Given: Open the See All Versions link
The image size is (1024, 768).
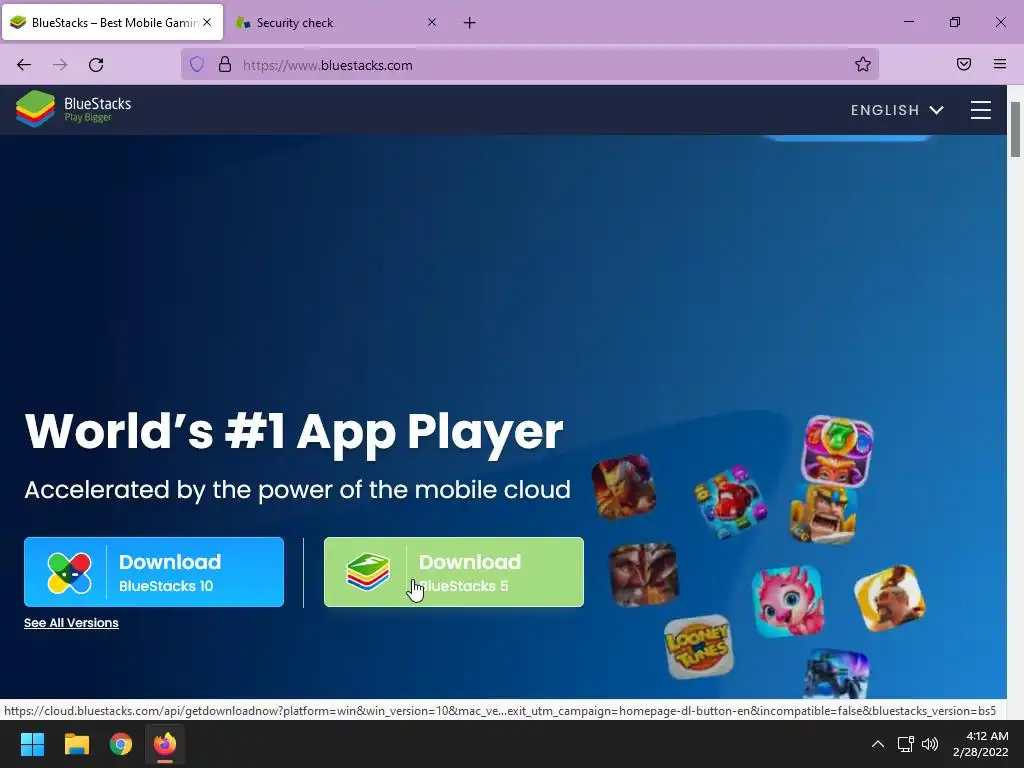Looking at the screenshot, I should [x=71, y=623].
